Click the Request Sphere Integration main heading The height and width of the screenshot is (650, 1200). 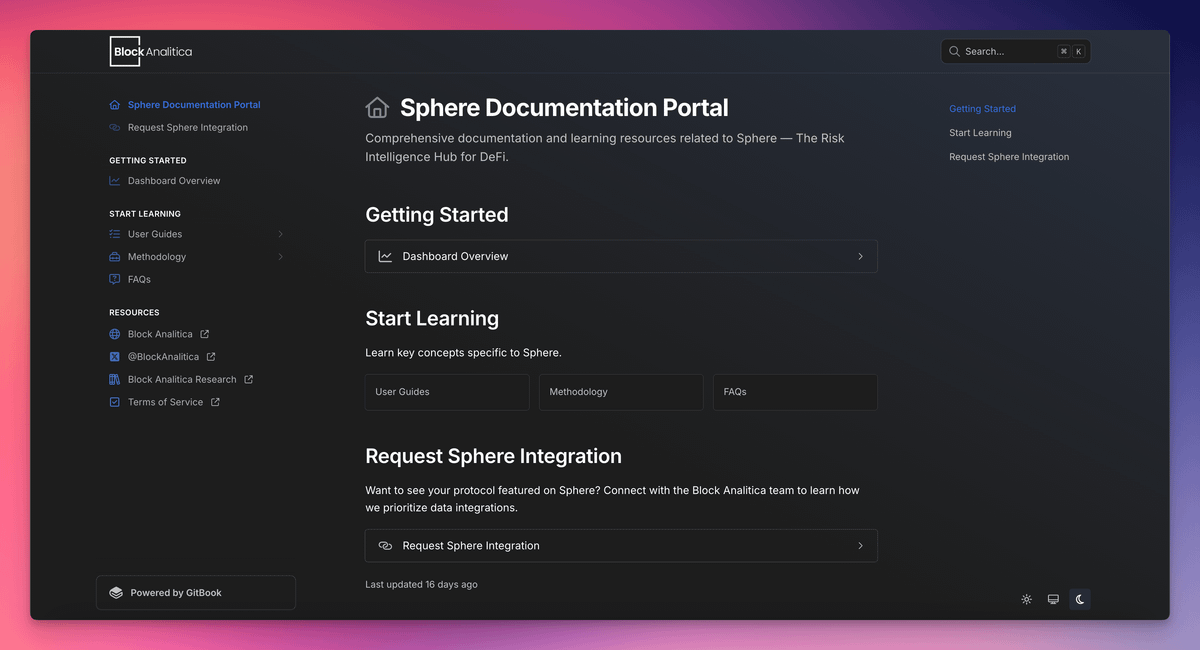[x=493, y=457]
